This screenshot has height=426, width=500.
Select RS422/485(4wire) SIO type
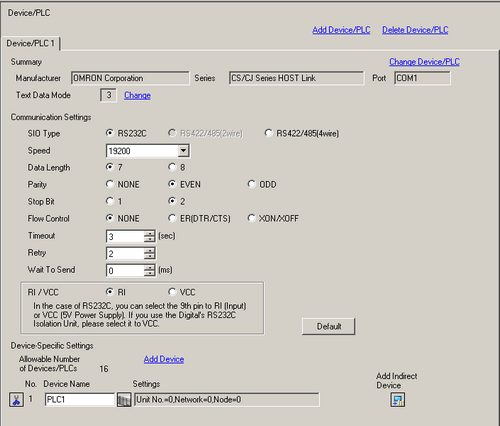pos(302,133)
